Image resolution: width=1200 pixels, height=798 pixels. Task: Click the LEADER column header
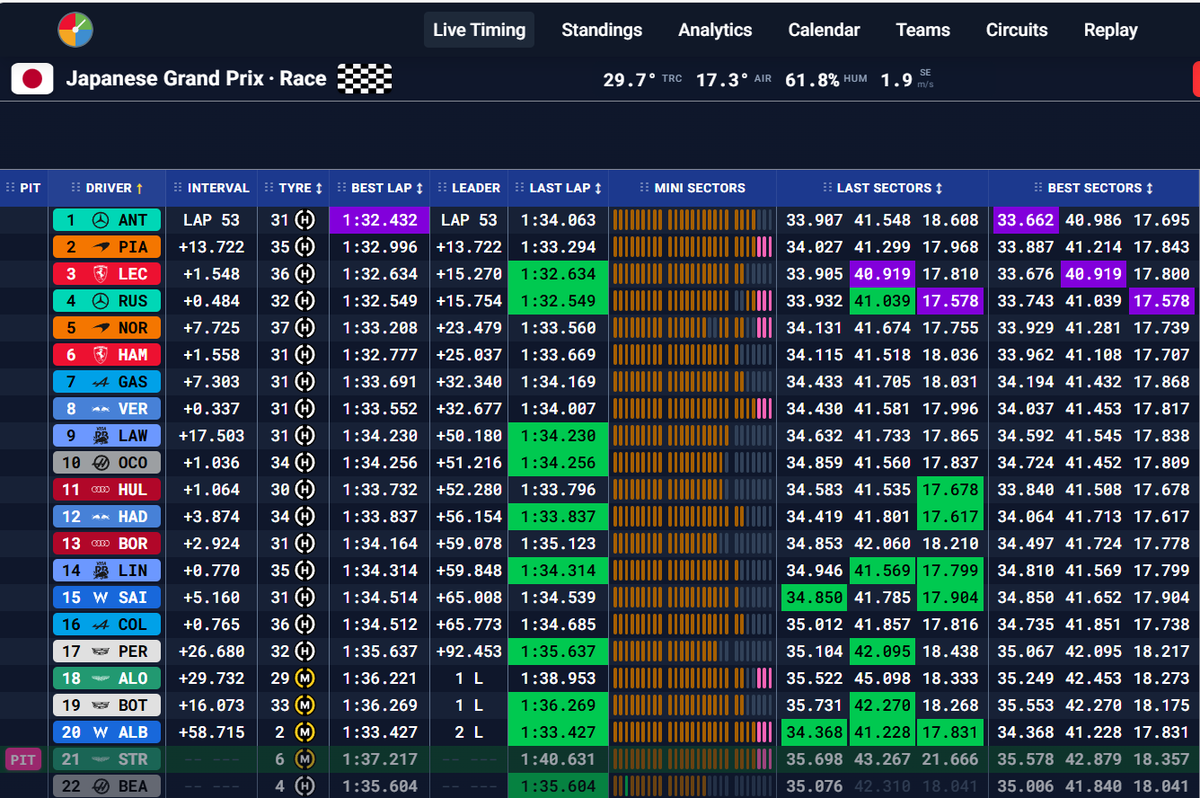(469, 188)
